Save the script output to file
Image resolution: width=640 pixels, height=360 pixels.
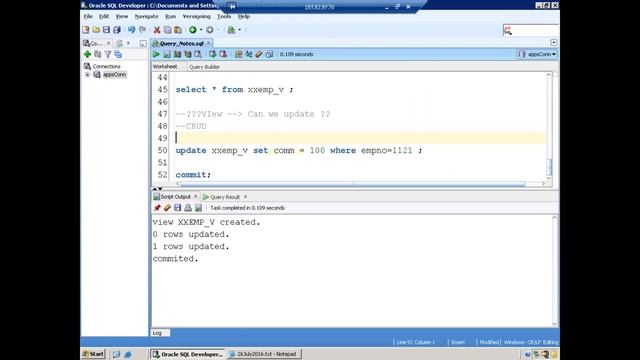[x=178, y=208]
